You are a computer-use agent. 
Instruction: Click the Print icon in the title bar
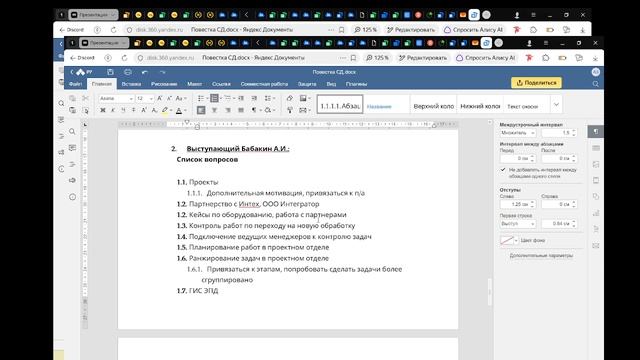[128, 72]
